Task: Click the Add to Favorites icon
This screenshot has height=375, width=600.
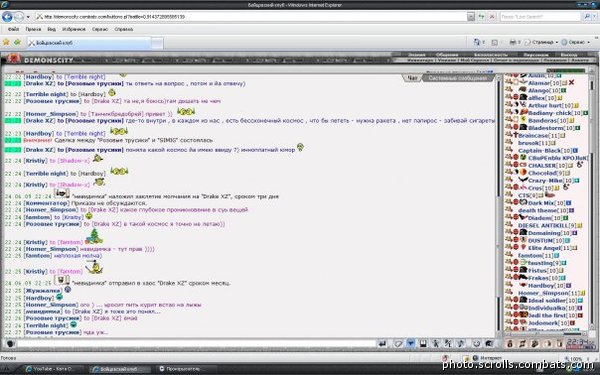Action: tap(17, 42)
